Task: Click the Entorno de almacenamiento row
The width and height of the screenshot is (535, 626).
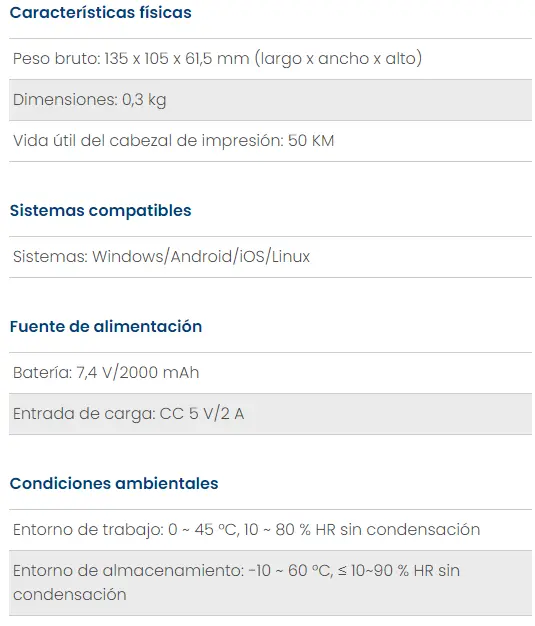Action: 270,583
